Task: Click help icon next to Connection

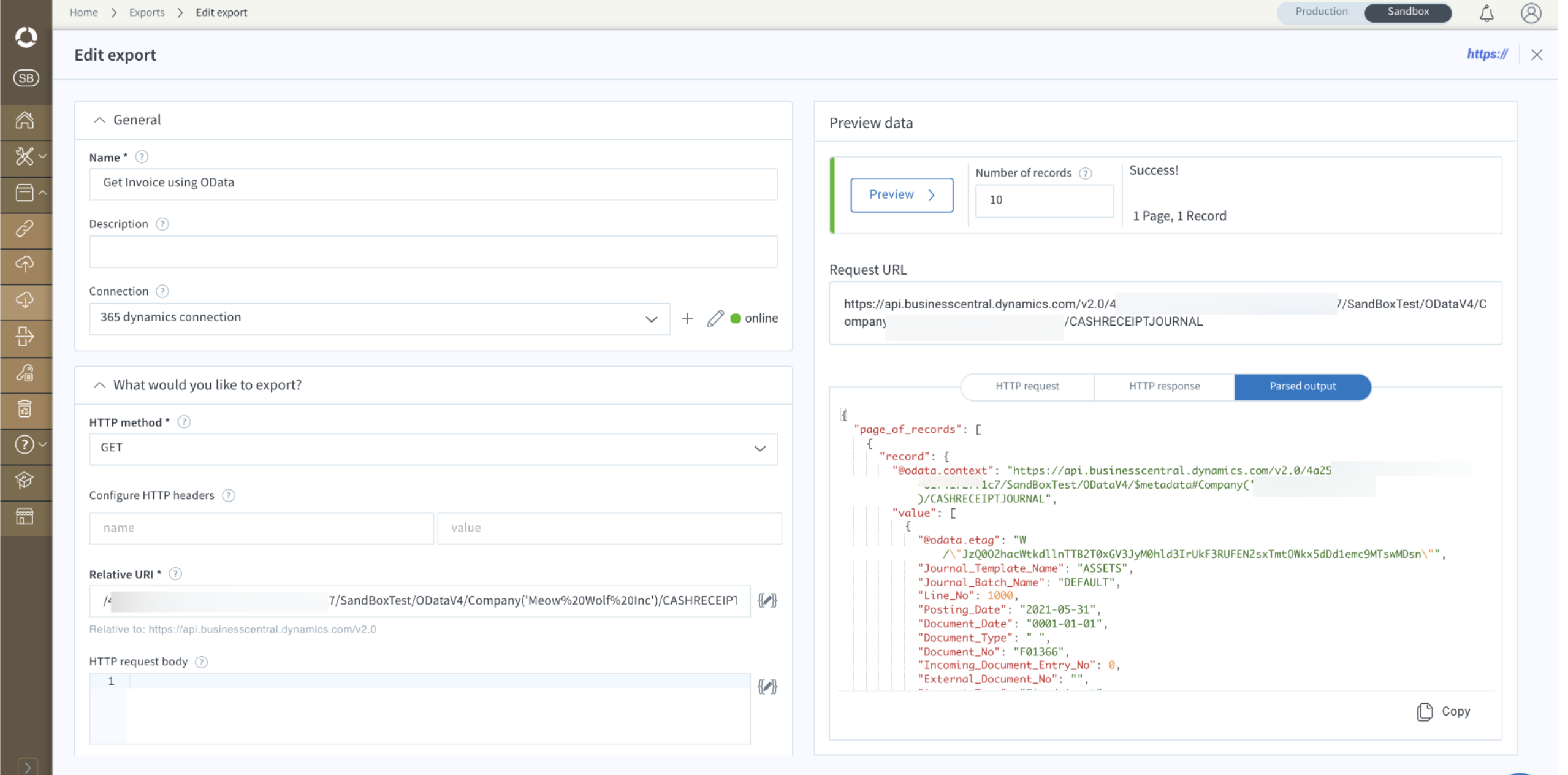Action: click(x=162, y=291)
